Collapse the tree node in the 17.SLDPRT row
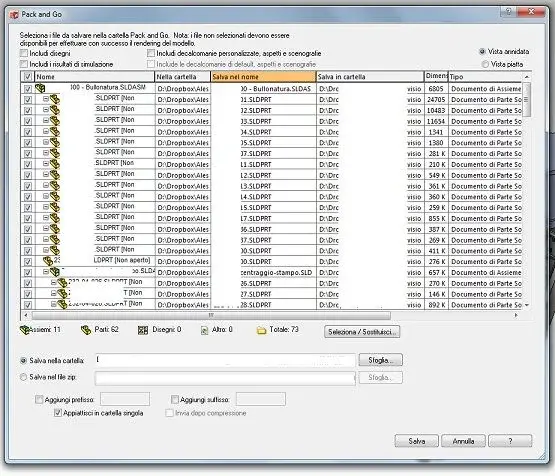555x476 pixels. click(x=46, y=218)
